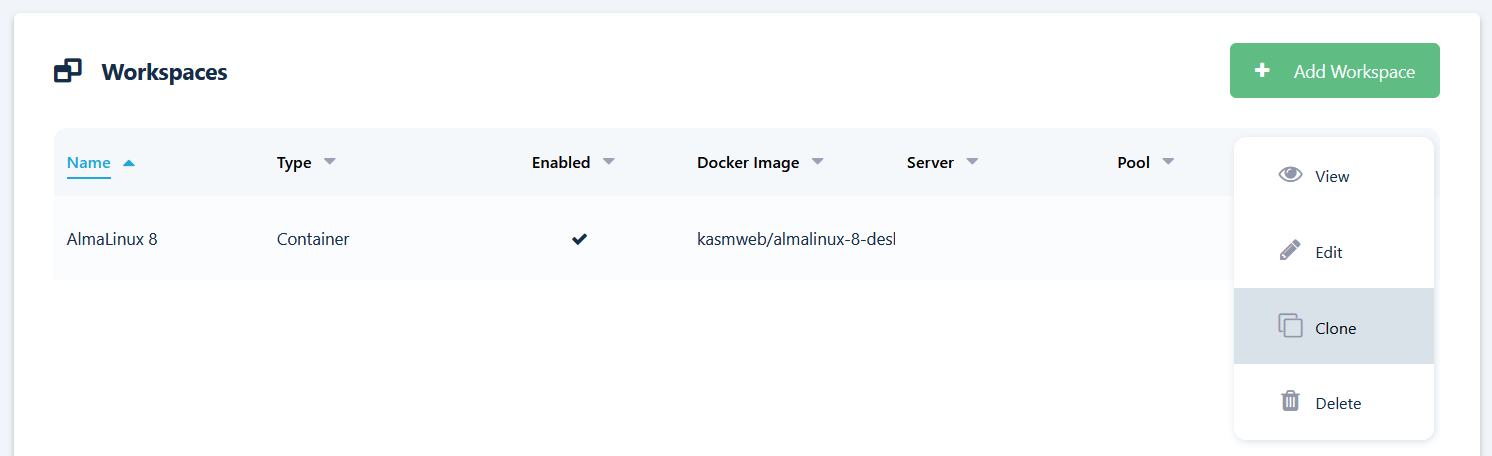Click the pencil icon beside Edit
This screenshot has height=456, width=1492.
click(1290, 251)
